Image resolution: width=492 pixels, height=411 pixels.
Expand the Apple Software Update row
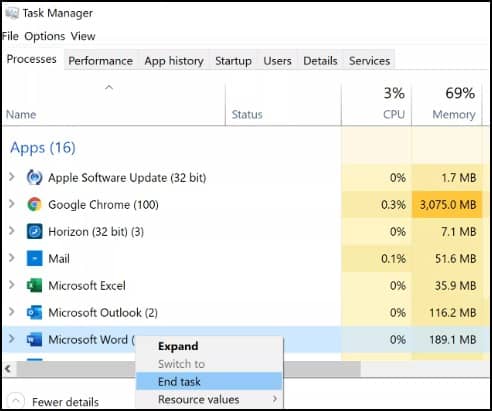(x=12, y=177)
